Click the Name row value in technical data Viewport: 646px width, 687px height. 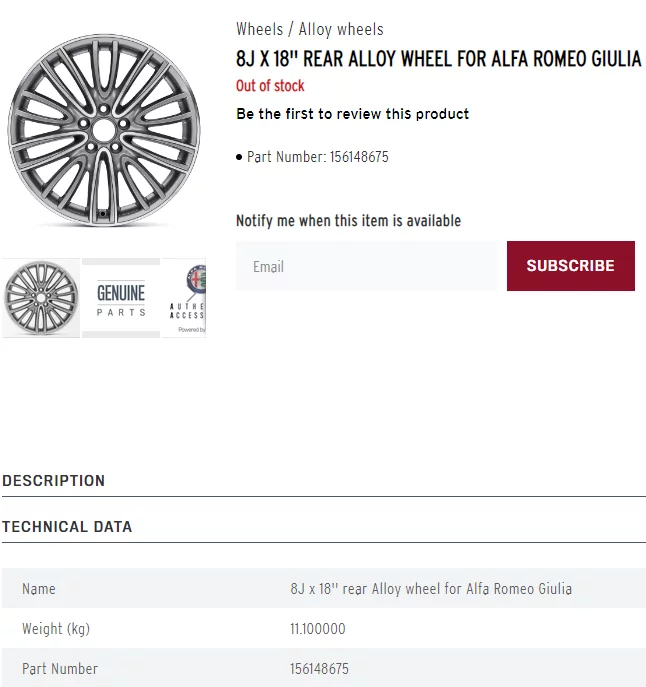click(431, 588)
